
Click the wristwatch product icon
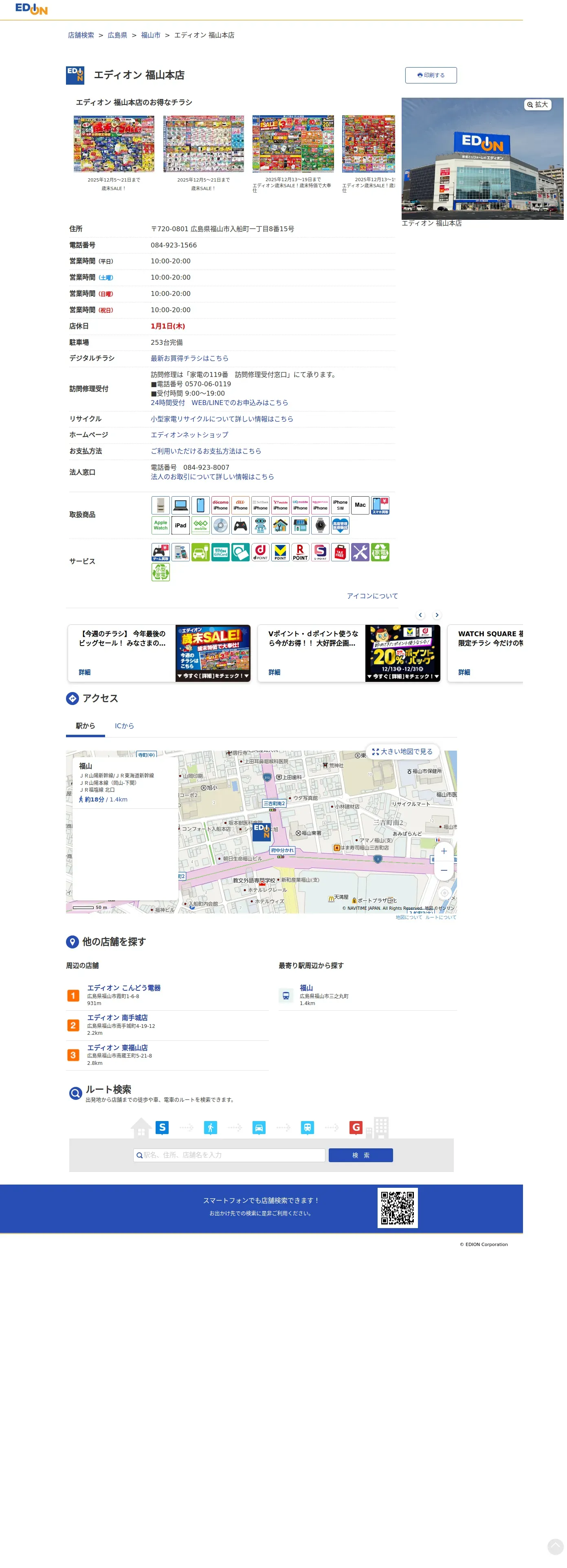[320, 525]
